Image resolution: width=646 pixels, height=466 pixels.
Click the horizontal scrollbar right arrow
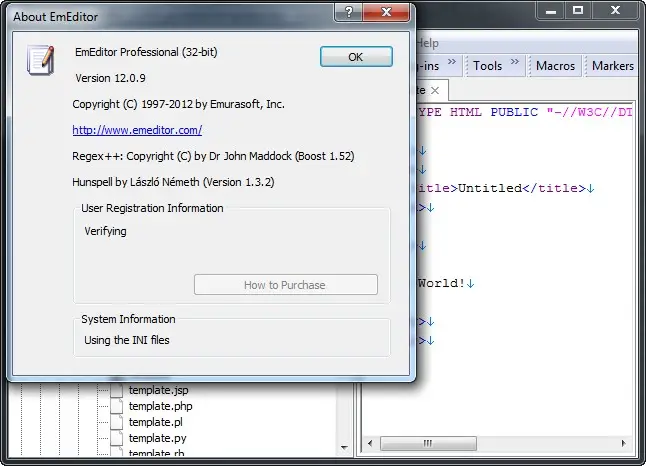[623, 443]
